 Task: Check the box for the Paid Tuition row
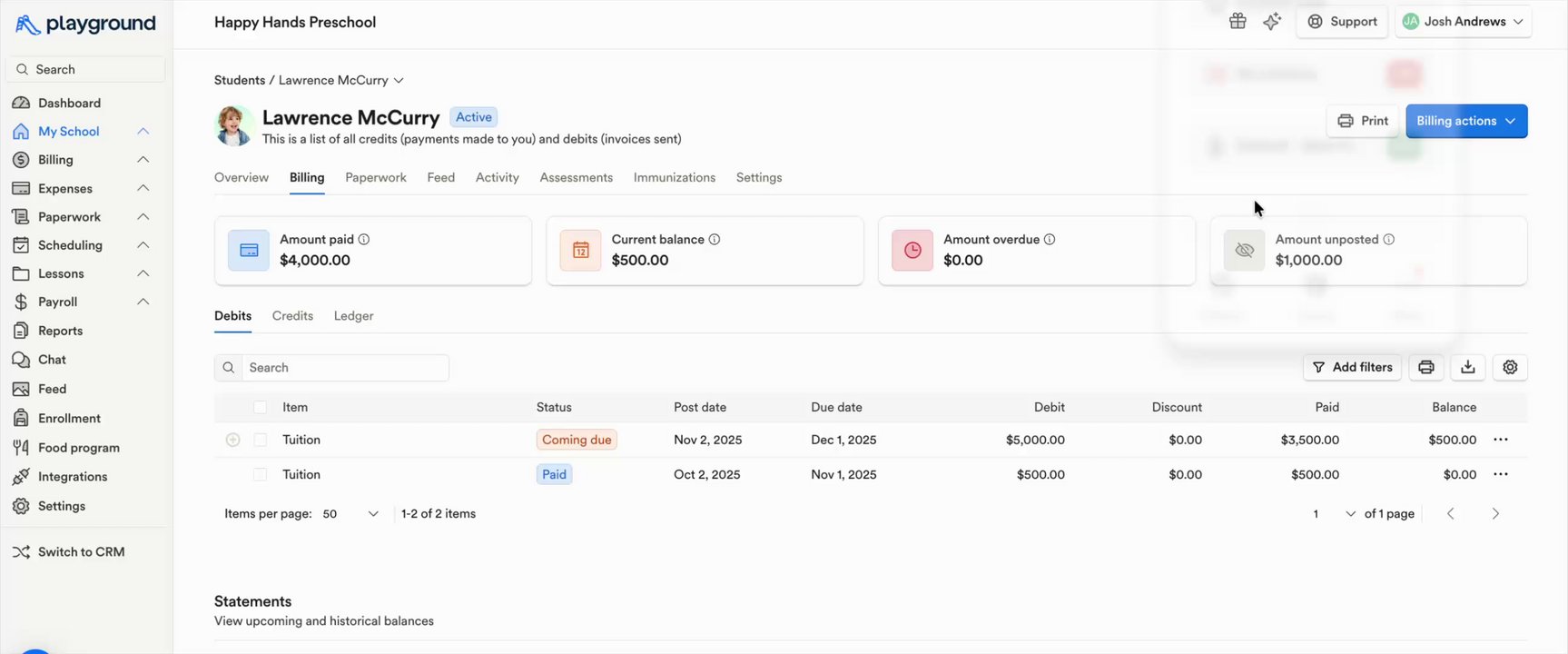point(261,474)
